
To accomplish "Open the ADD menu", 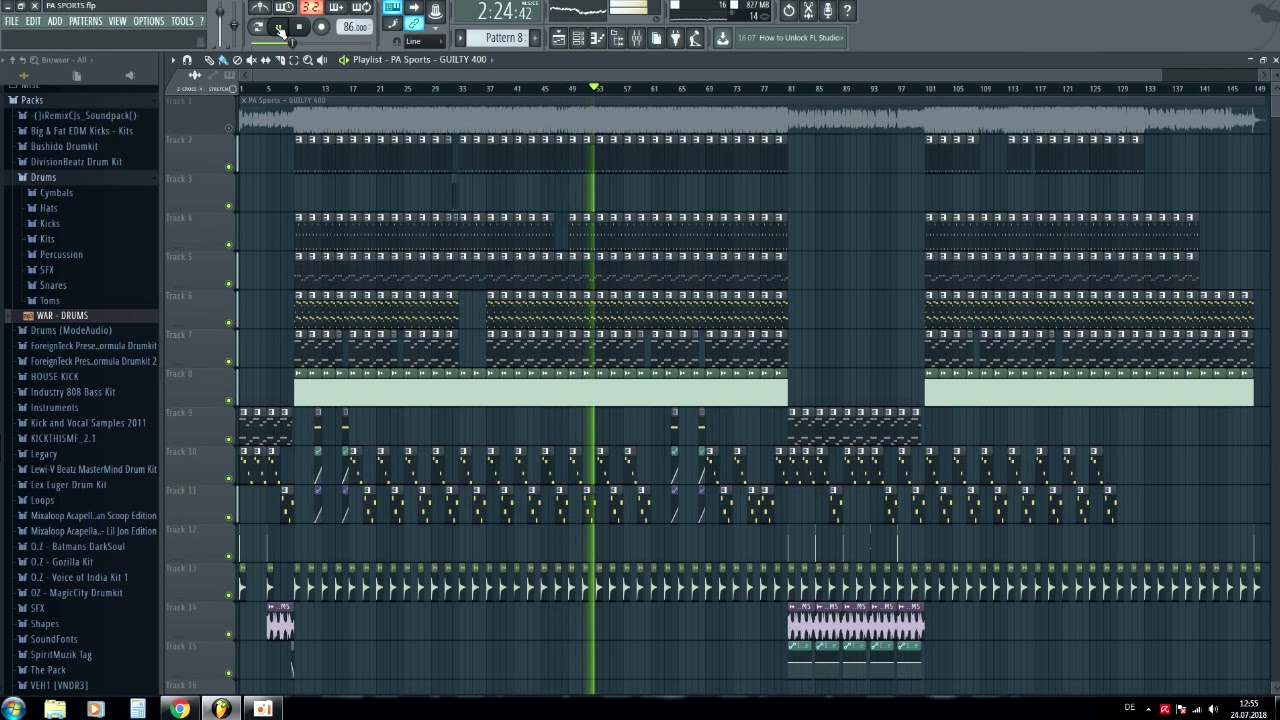I will (55, 21).
